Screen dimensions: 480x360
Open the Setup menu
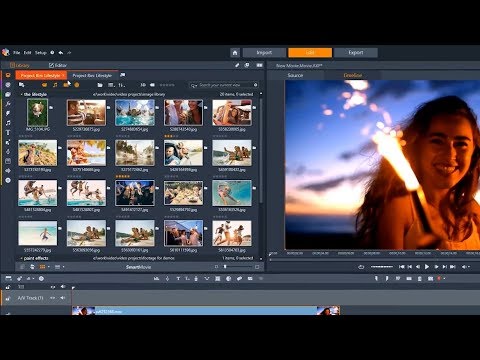pyautogui.click(x=41, y=53)
